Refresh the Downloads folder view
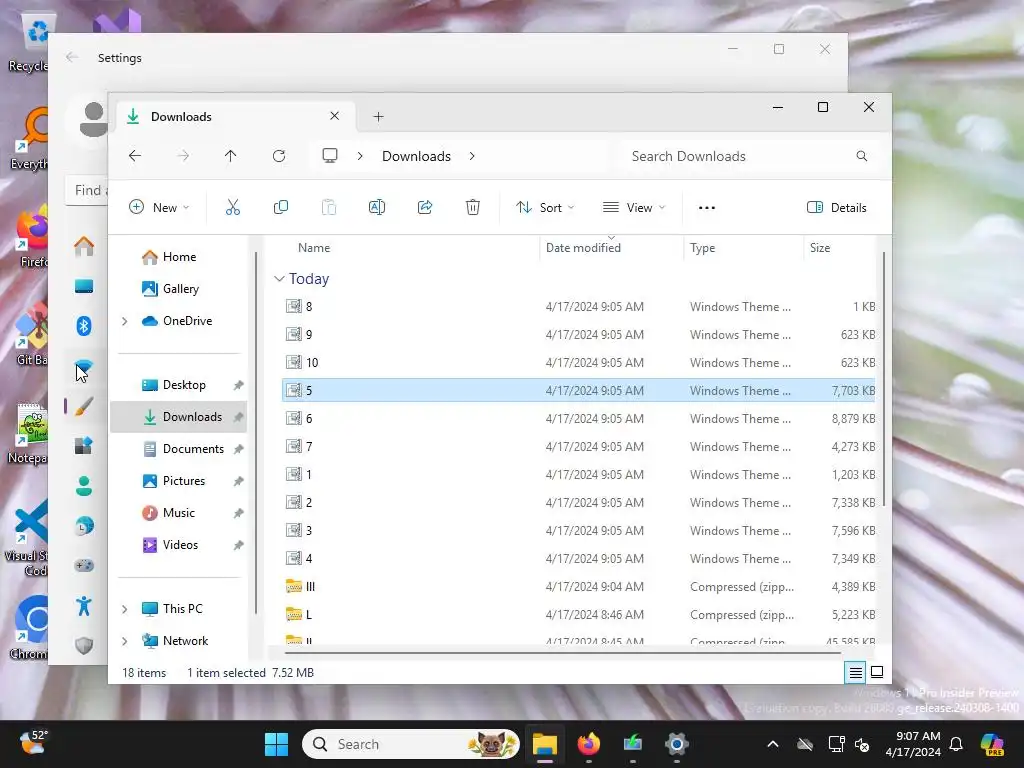 [x=279, y=156]
